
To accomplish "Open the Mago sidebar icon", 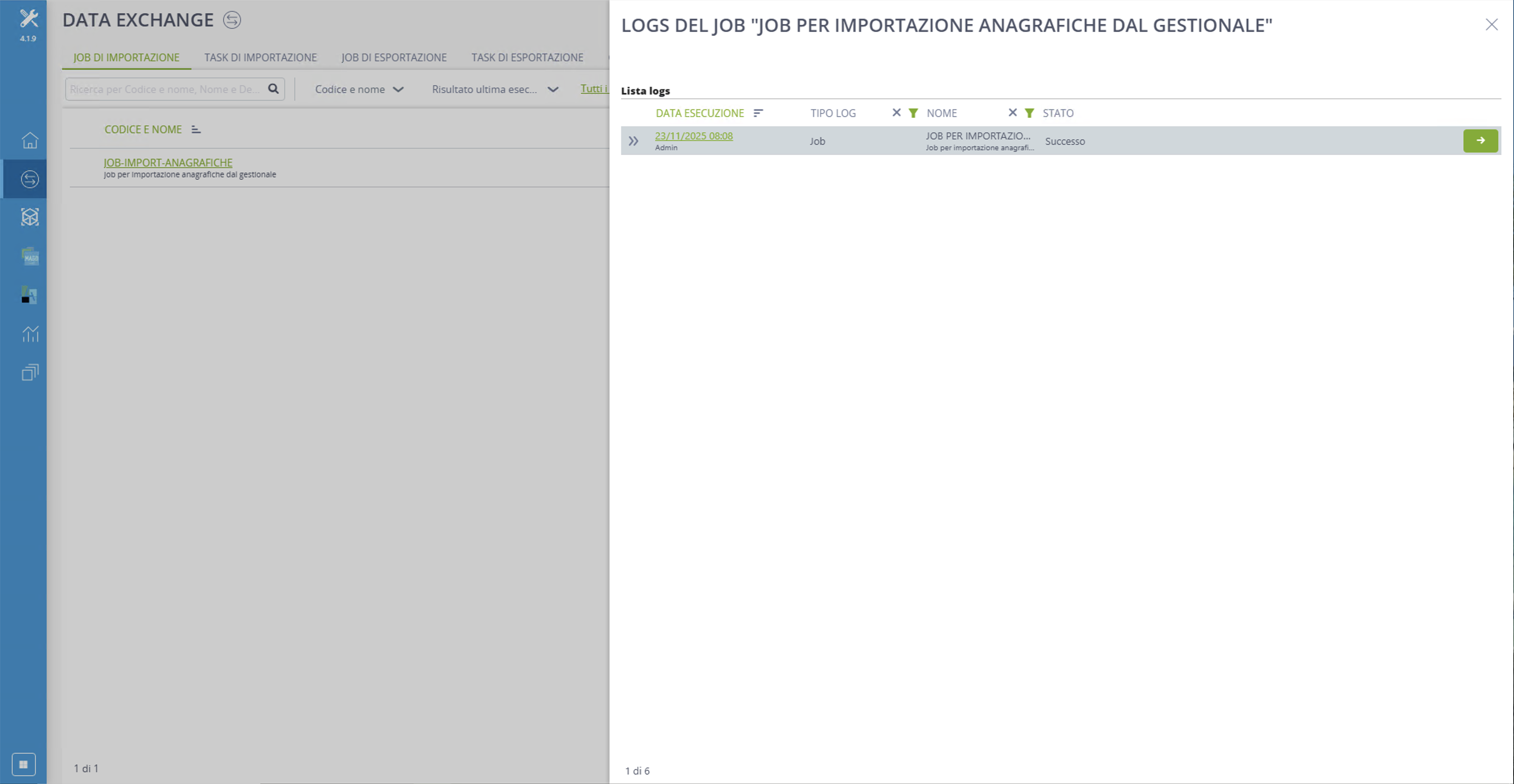I will tap(30, 256).
